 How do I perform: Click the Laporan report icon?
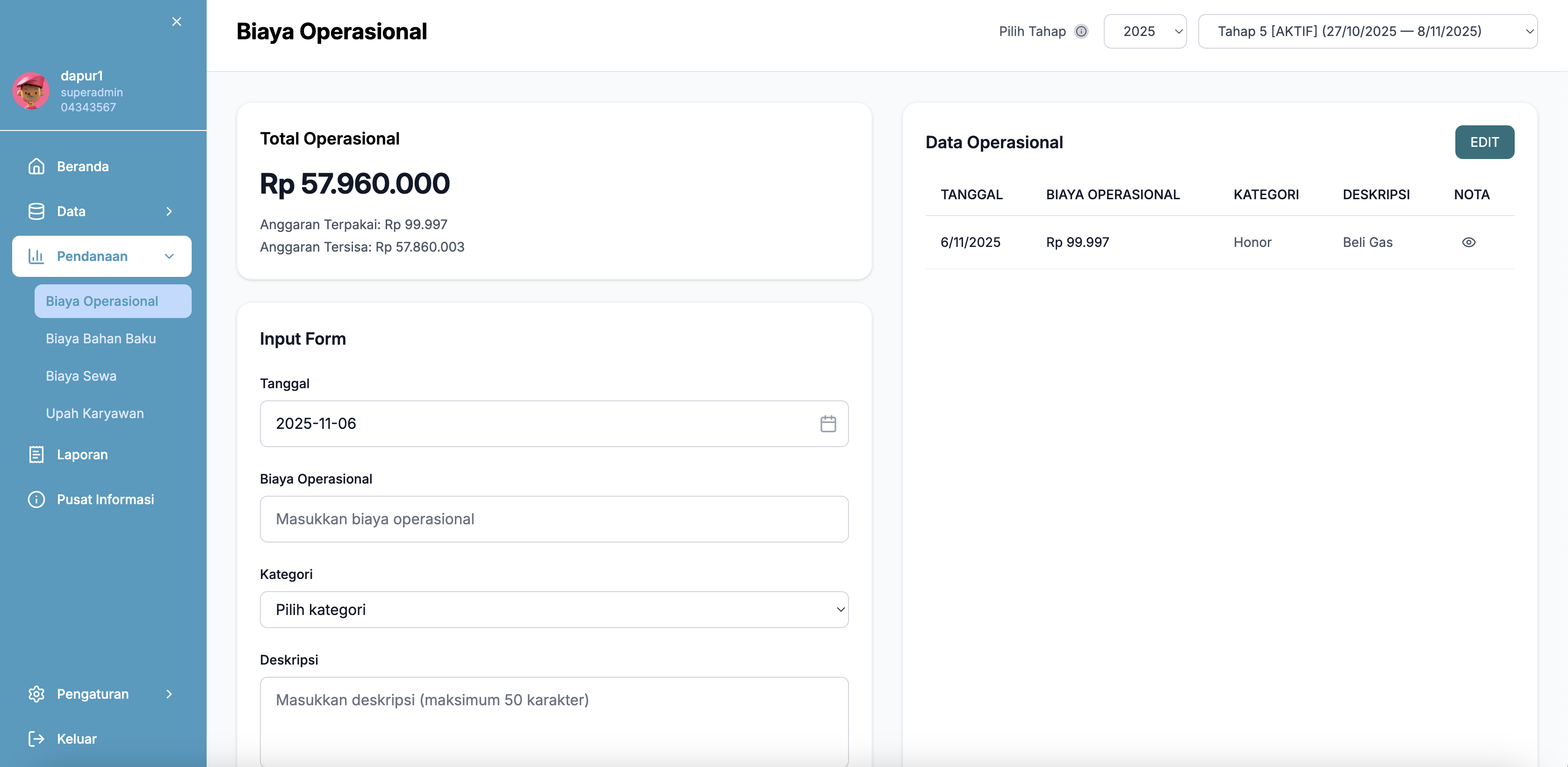coord(36,455)
